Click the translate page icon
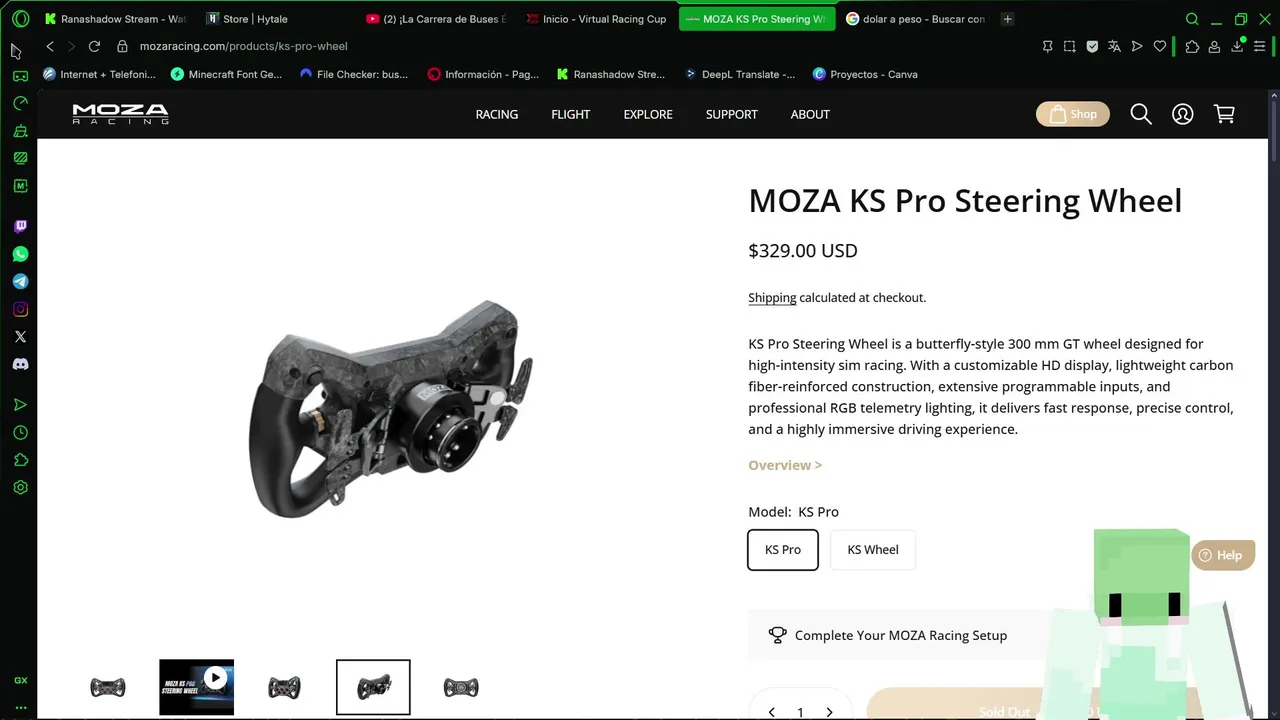The width and height of the screenshot is (1280, 720). pyautogui.click(x=1114, y=46)
